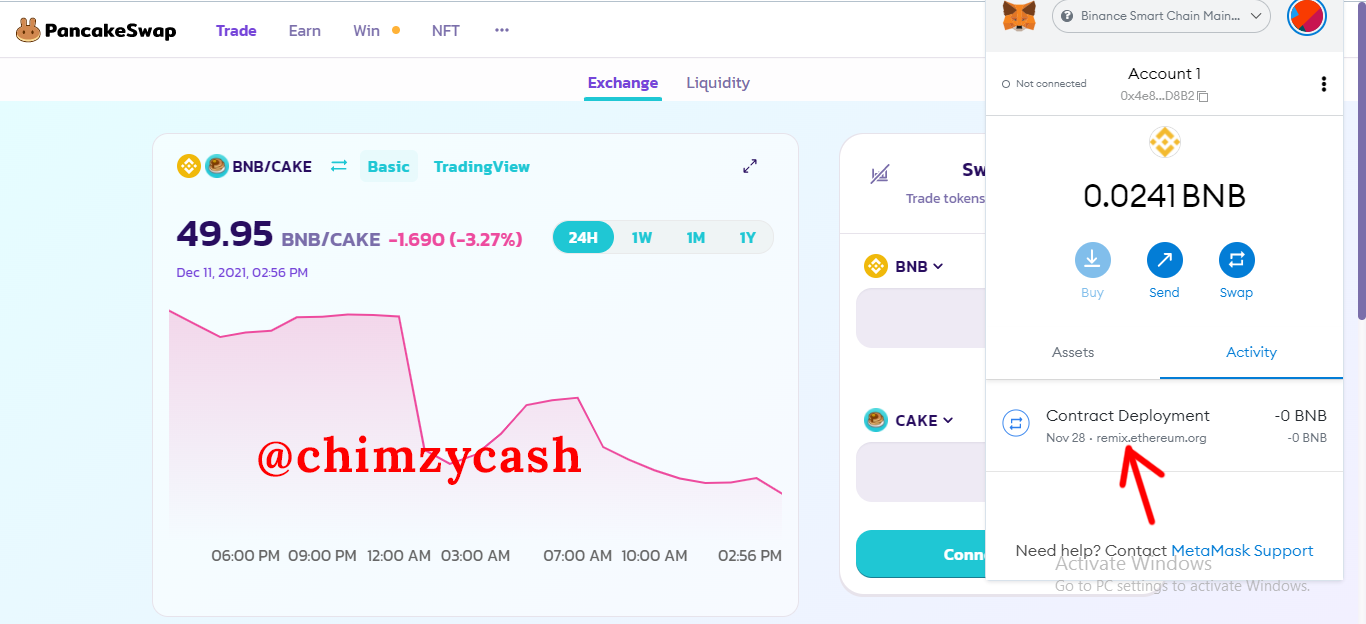Viewport: 1366px width, 624px height.
Task: Open the BNB token selector
Action: [904, 266]
